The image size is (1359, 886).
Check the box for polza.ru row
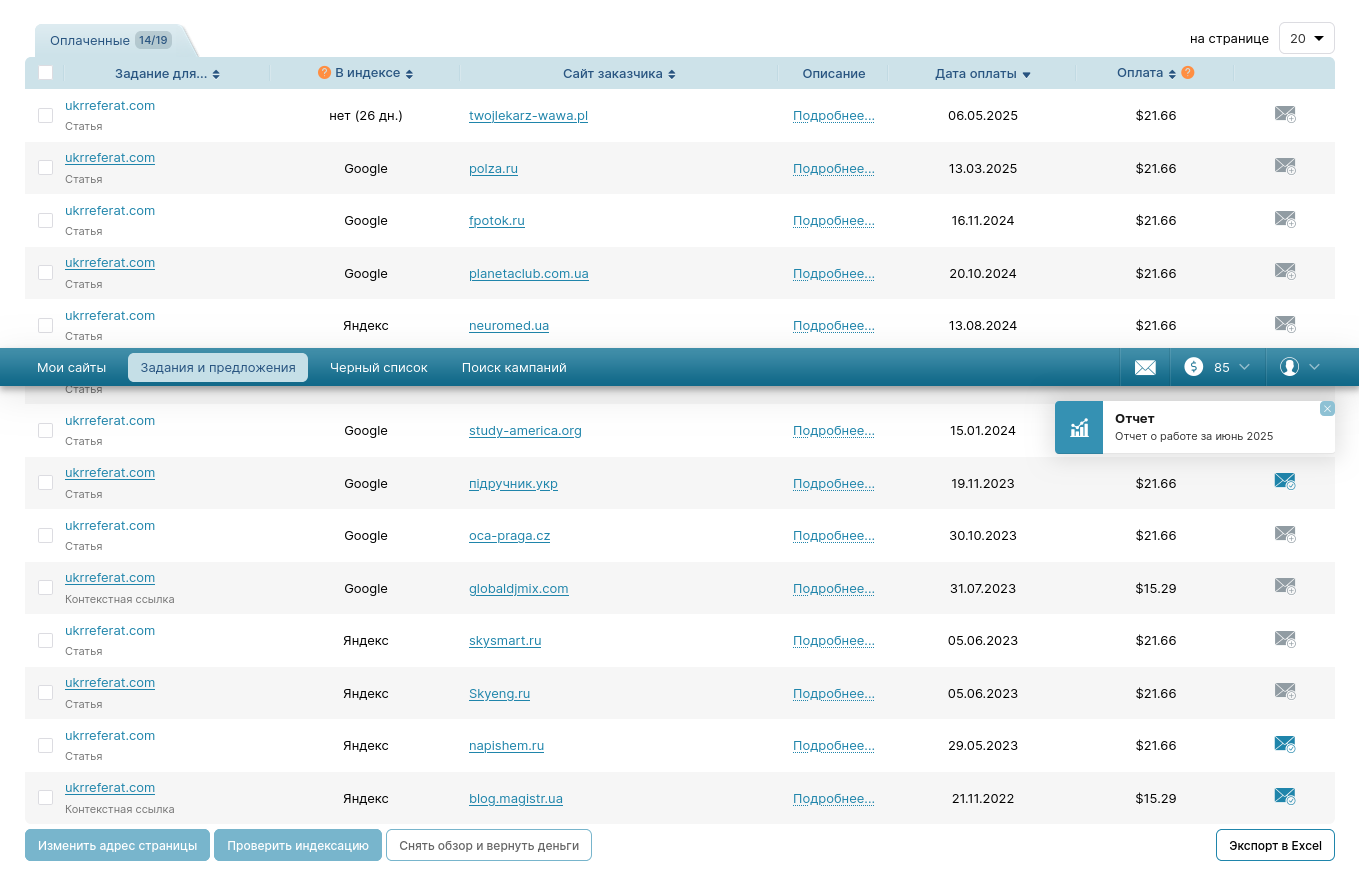coord(45,167)
